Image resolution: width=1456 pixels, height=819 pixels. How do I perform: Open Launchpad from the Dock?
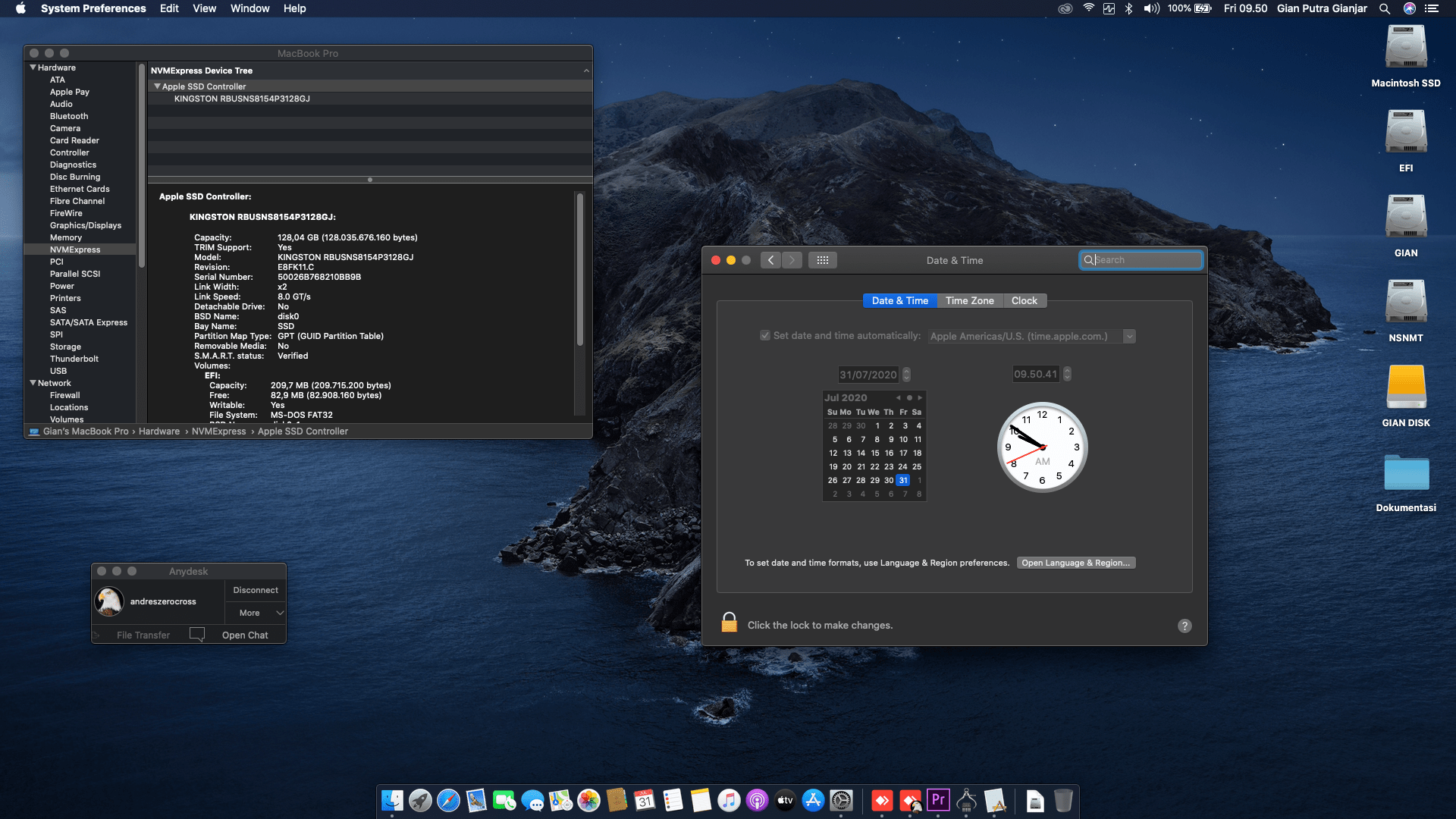pos(419,802)
